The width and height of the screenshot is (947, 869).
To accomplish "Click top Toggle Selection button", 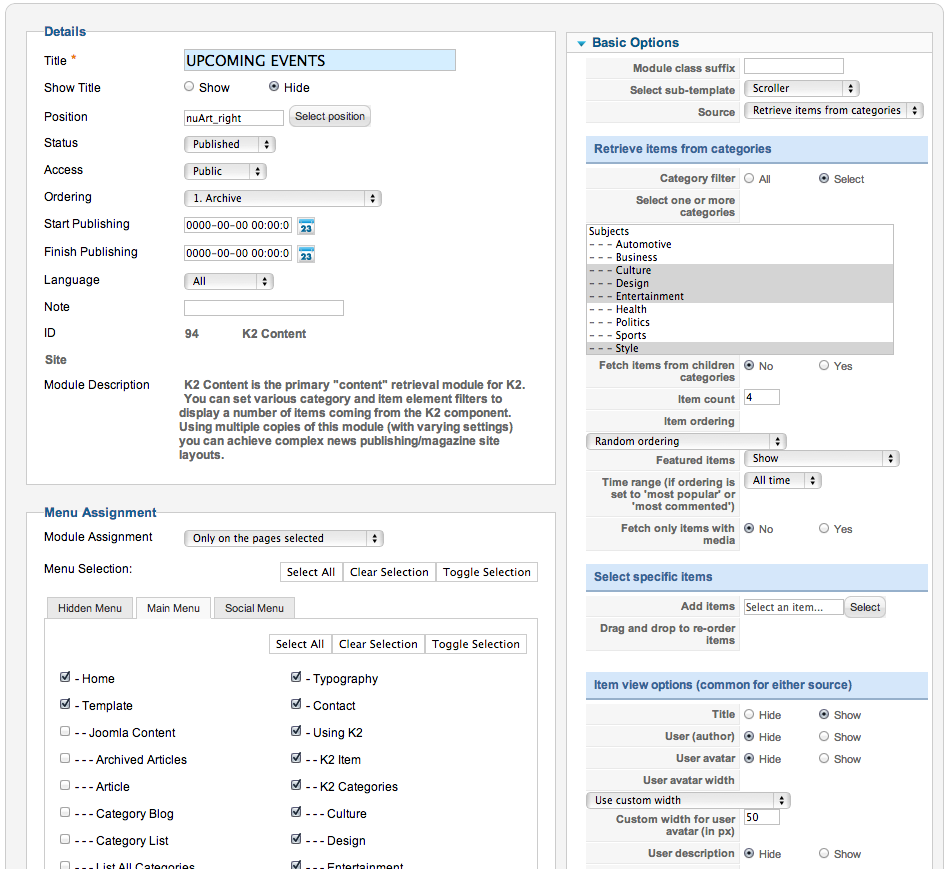I will (487, 572).
